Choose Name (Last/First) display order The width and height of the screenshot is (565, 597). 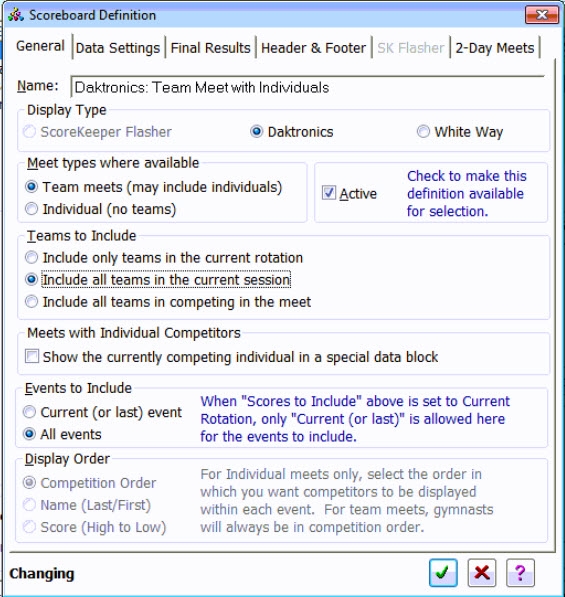pyautogui.click(x=87, y=505)
